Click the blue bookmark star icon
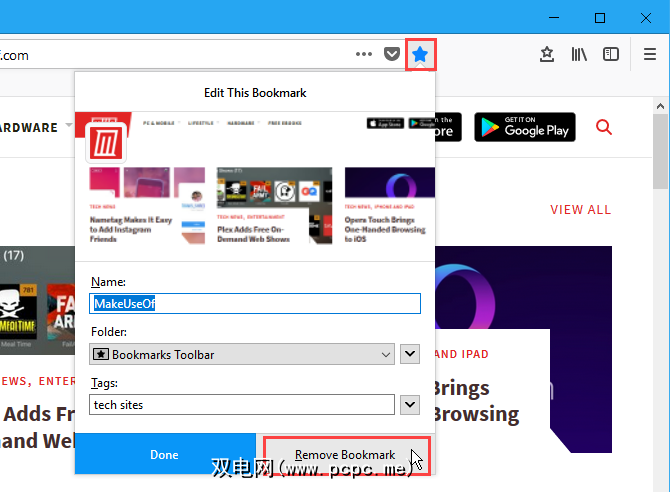670x492 pixels. 420,54
